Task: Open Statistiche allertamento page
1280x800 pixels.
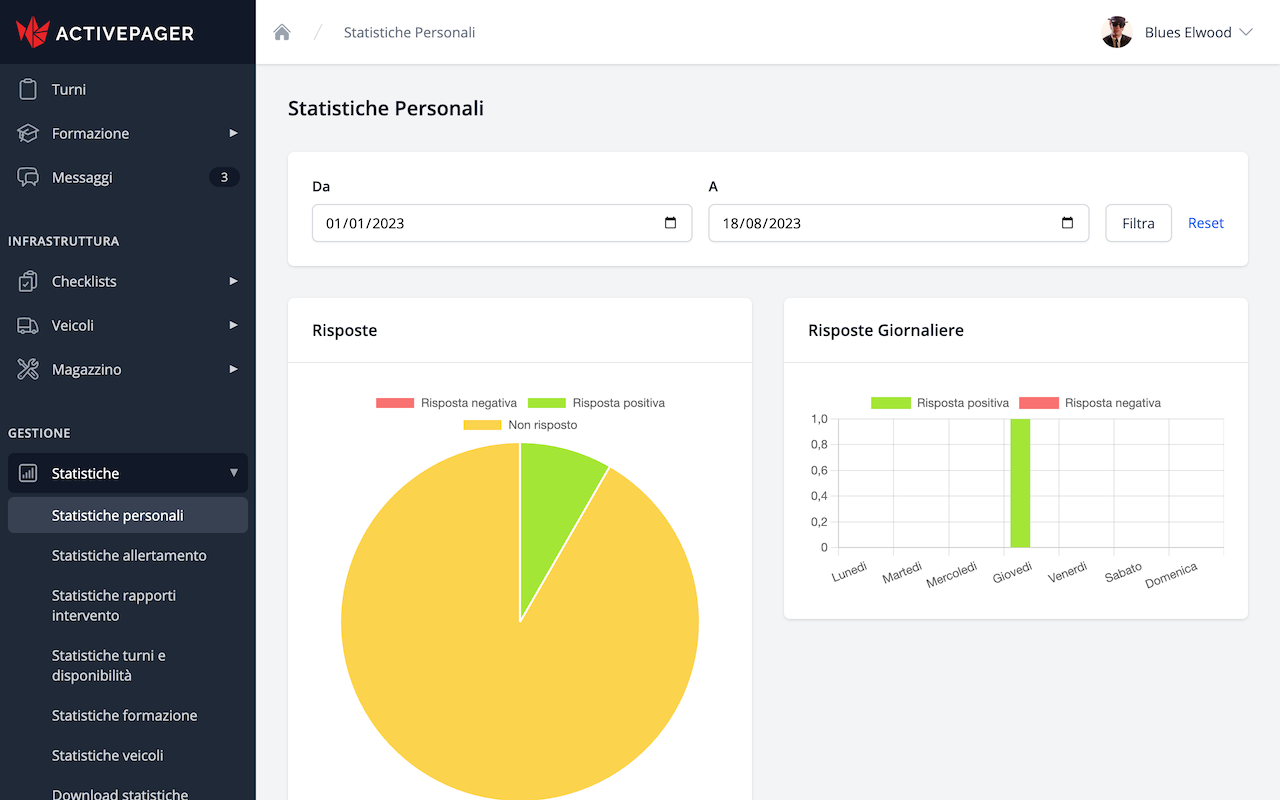Action: pyautogui.click(x=129, y=555)
